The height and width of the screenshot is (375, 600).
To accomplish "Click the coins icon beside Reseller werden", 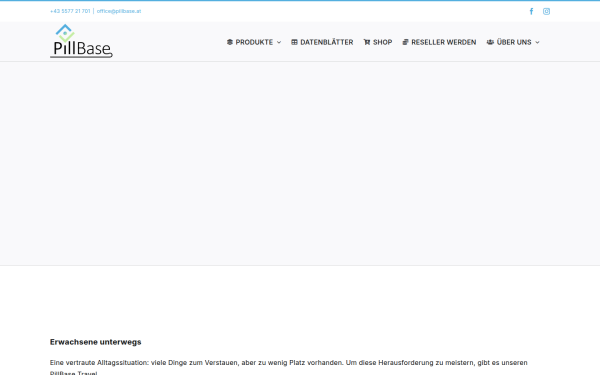I will tap(405, 42).
